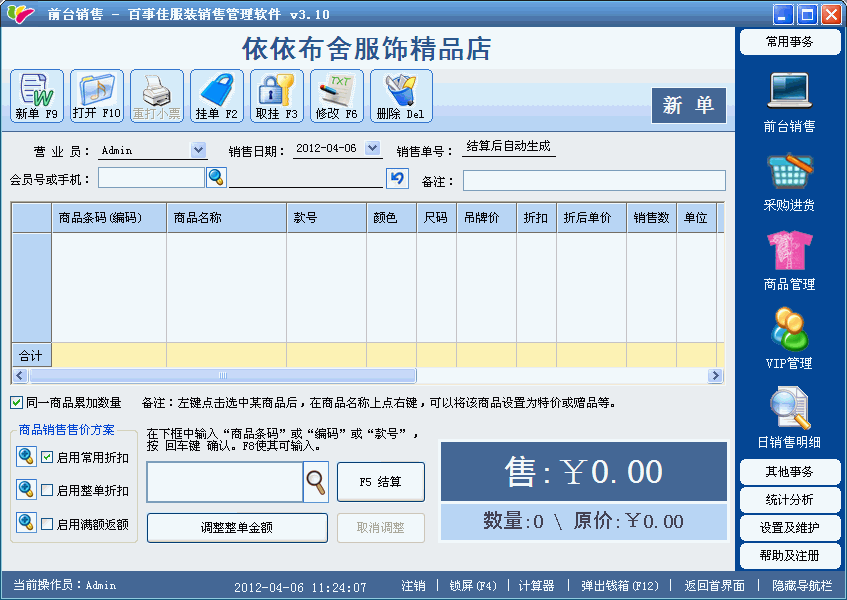Viewport: 847px width, 600px height.
Task: Open the 统计分析 sidebar section
Action: 790,500
